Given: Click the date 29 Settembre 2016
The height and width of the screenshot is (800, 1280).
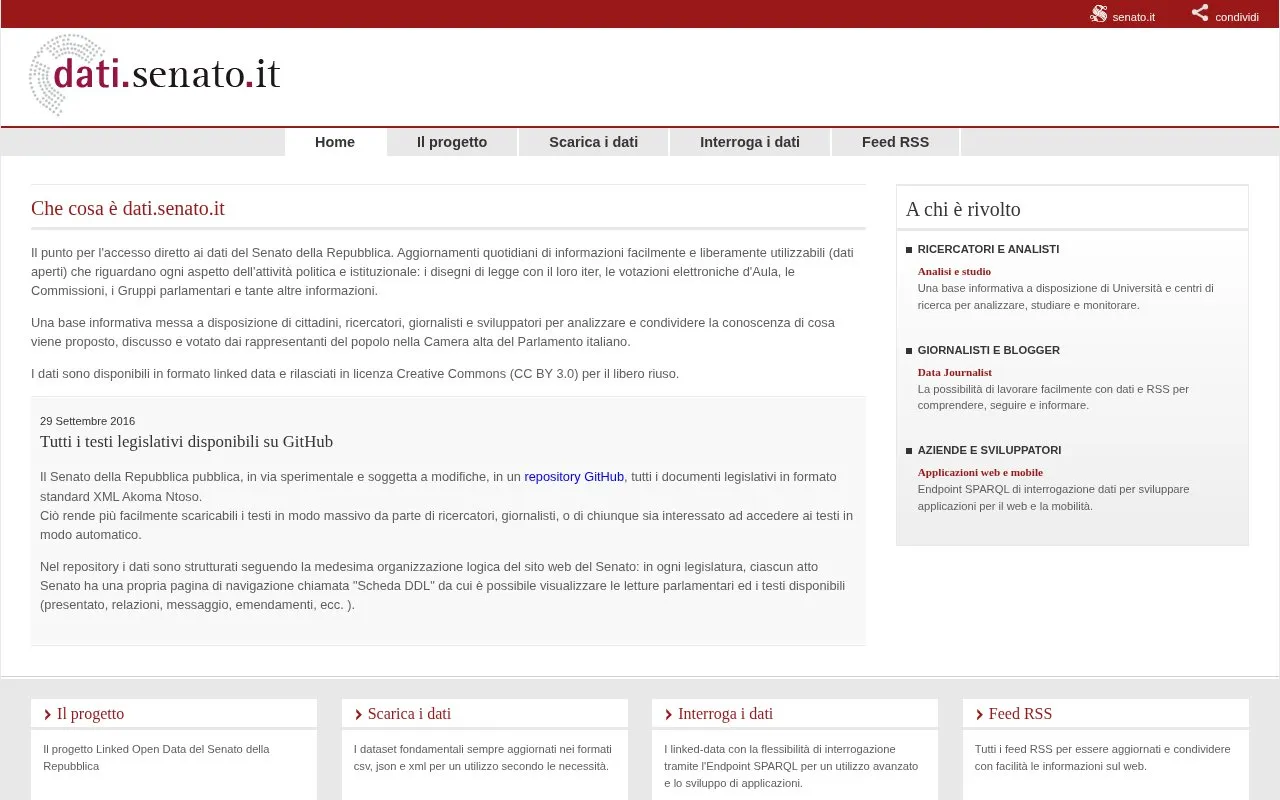Looking at the screenshot, I should 87,421.
